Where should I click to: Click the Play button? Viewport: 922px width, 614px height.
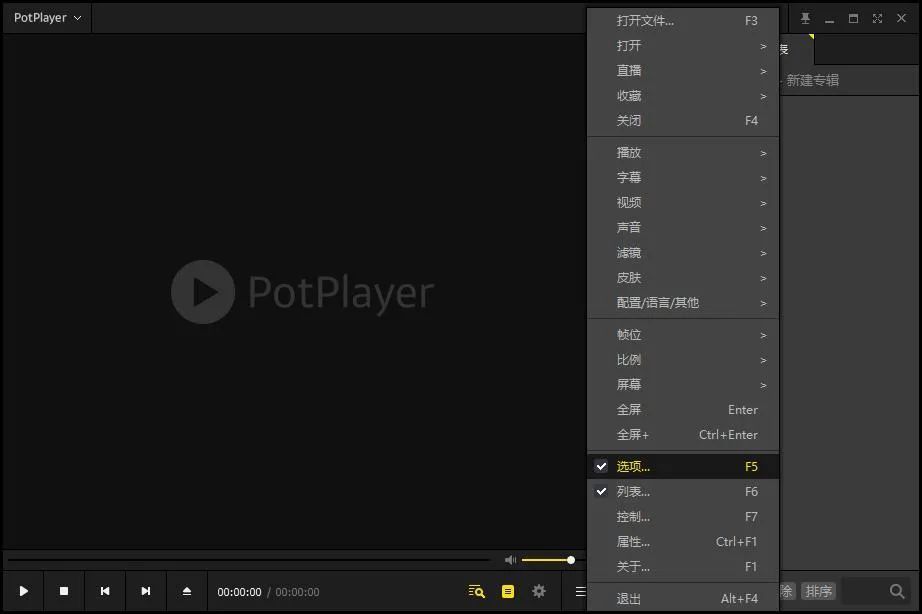(24, 591)
